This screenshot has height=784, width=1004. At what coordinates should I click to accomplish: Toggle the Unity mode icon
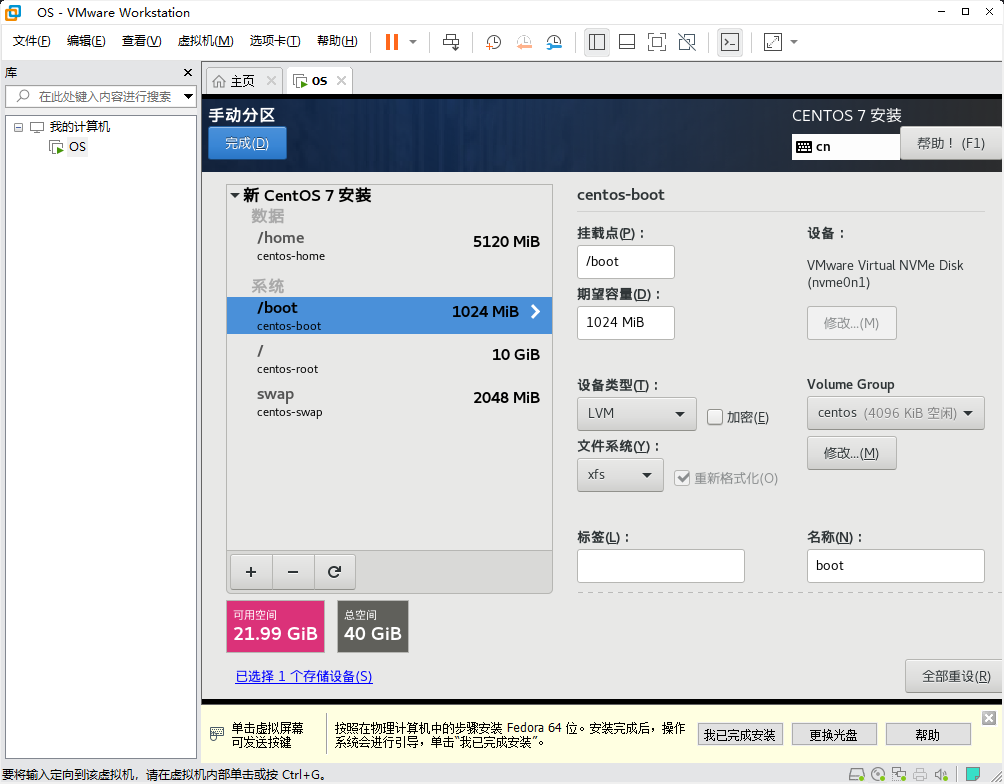[x=687, y=42]
